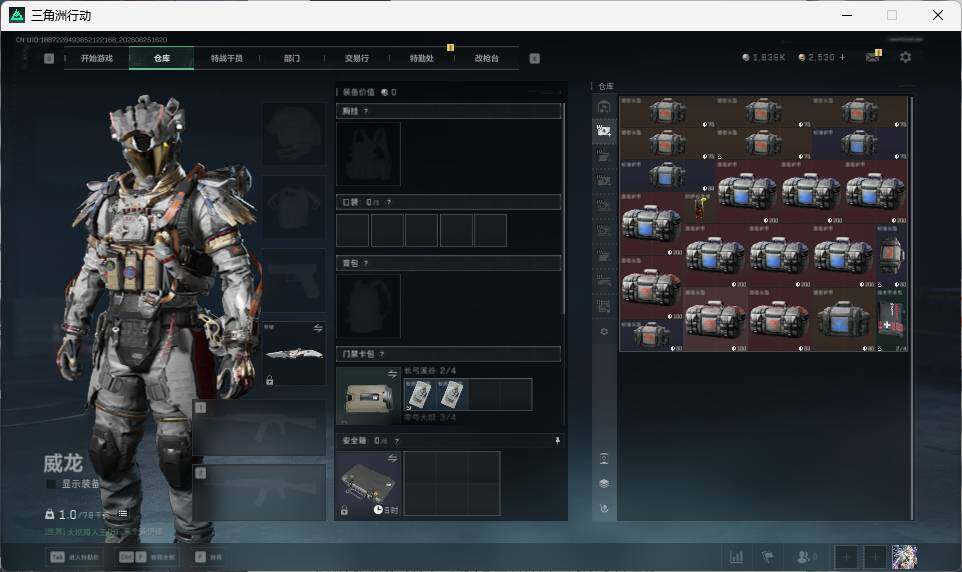This screenshot has height=572, width=962.
Task: Select the first keycard in 长弓溪谷 row
Action: click(x=420, y=394)
